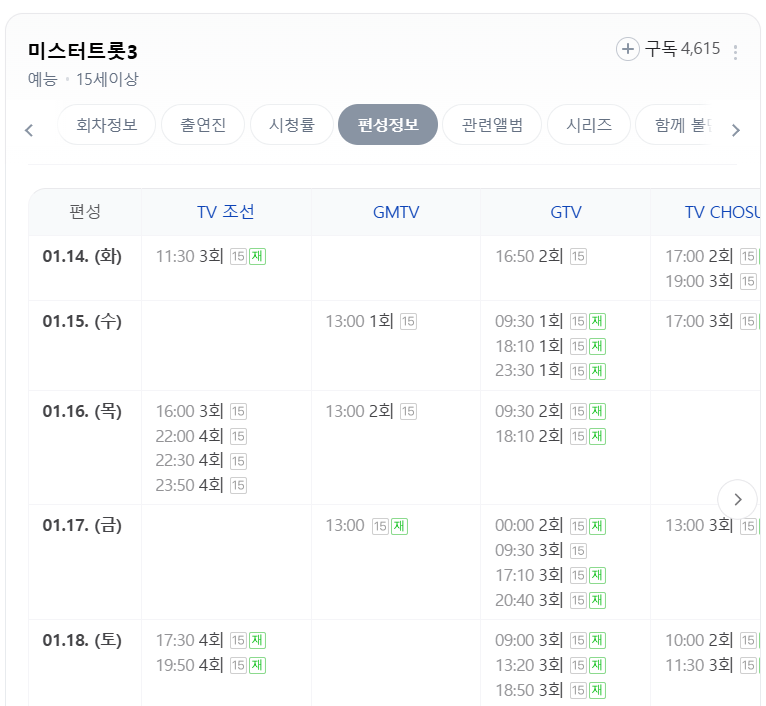The image size is (766, 706).
Task: Open the 관련앨범 tab
Action: [492, 125]
